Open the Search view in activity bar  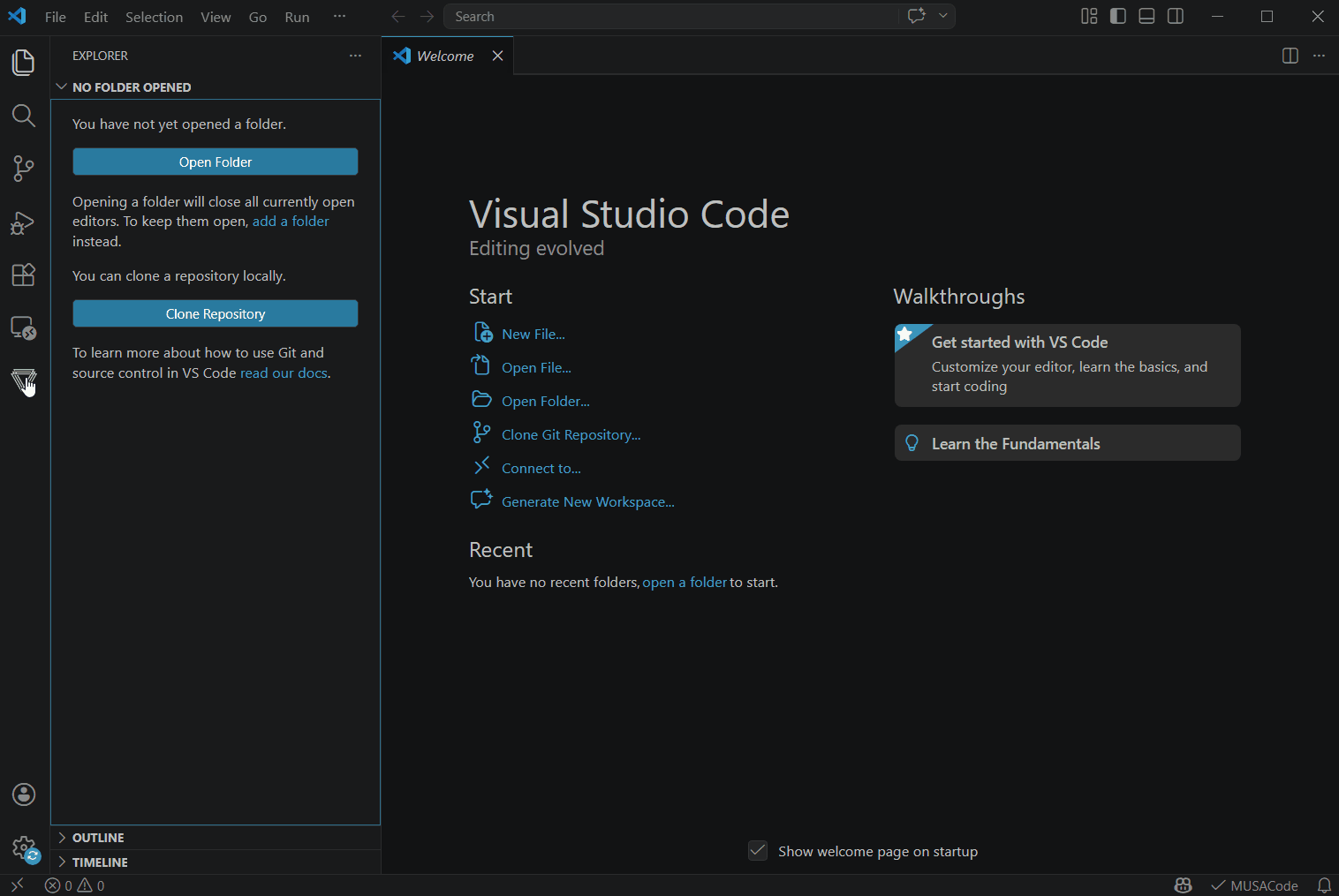pyautogui.click(x=24, y=116)
